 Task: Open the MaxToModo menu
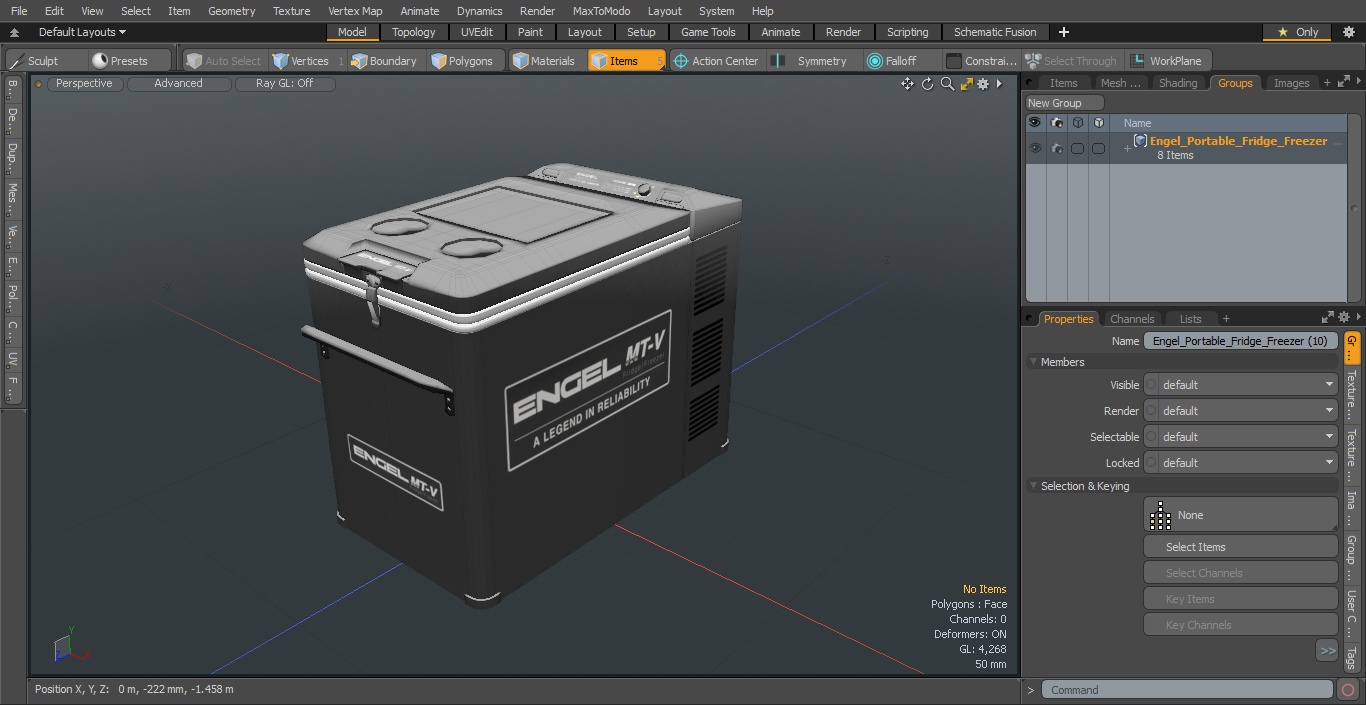[x=601, y=11]
